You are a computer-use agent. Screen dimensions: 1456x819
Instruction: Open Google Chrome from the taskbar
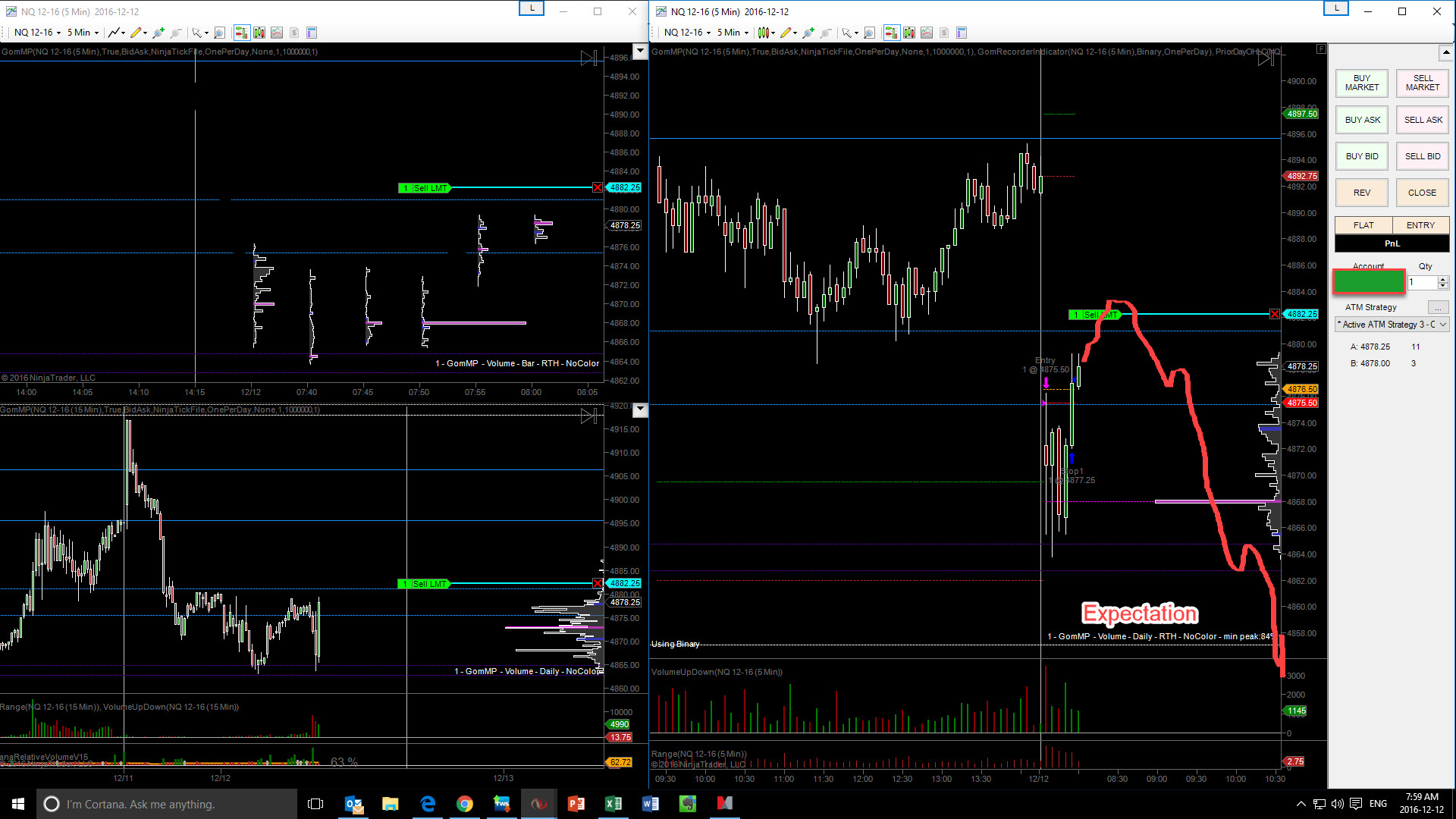pos(465,804)
